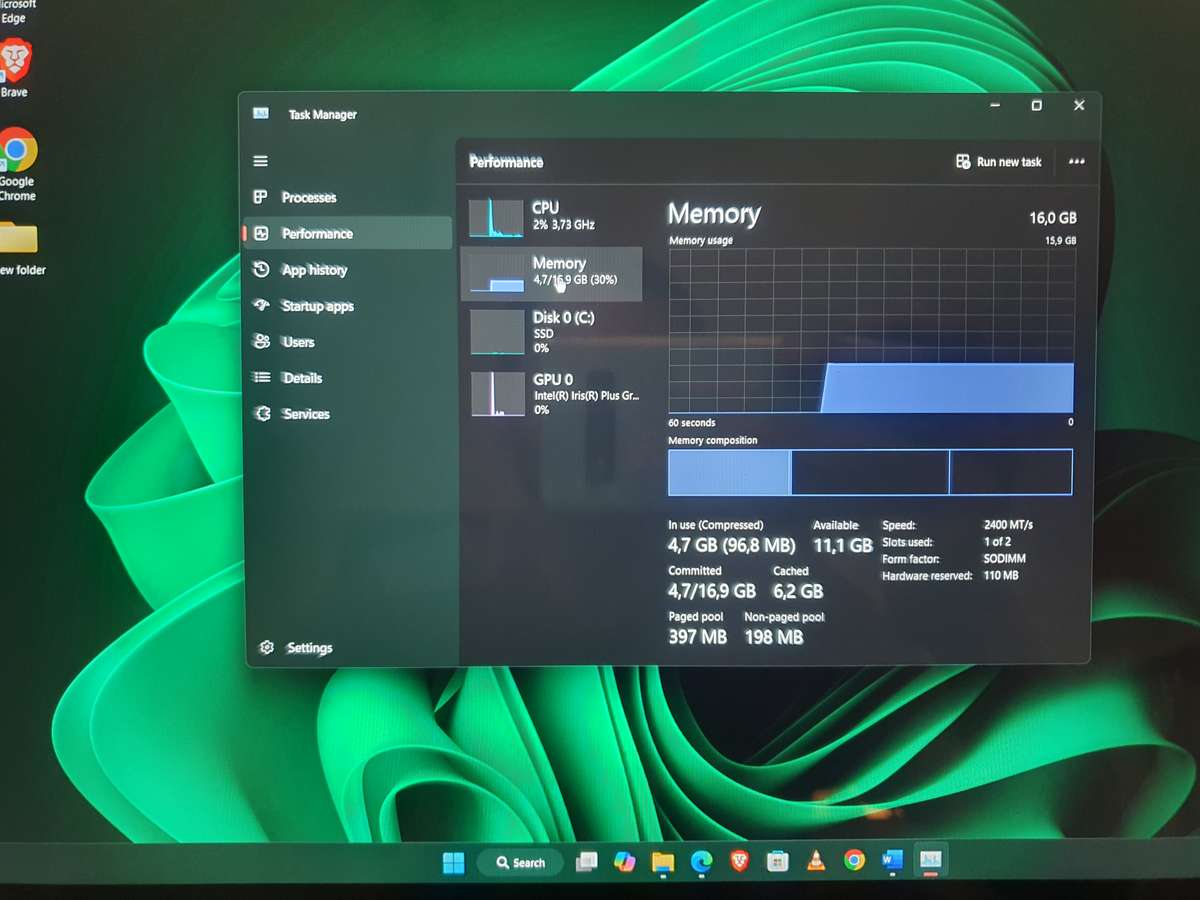
Task: Select the Users sidebar icon
Action: click(261, 341)
